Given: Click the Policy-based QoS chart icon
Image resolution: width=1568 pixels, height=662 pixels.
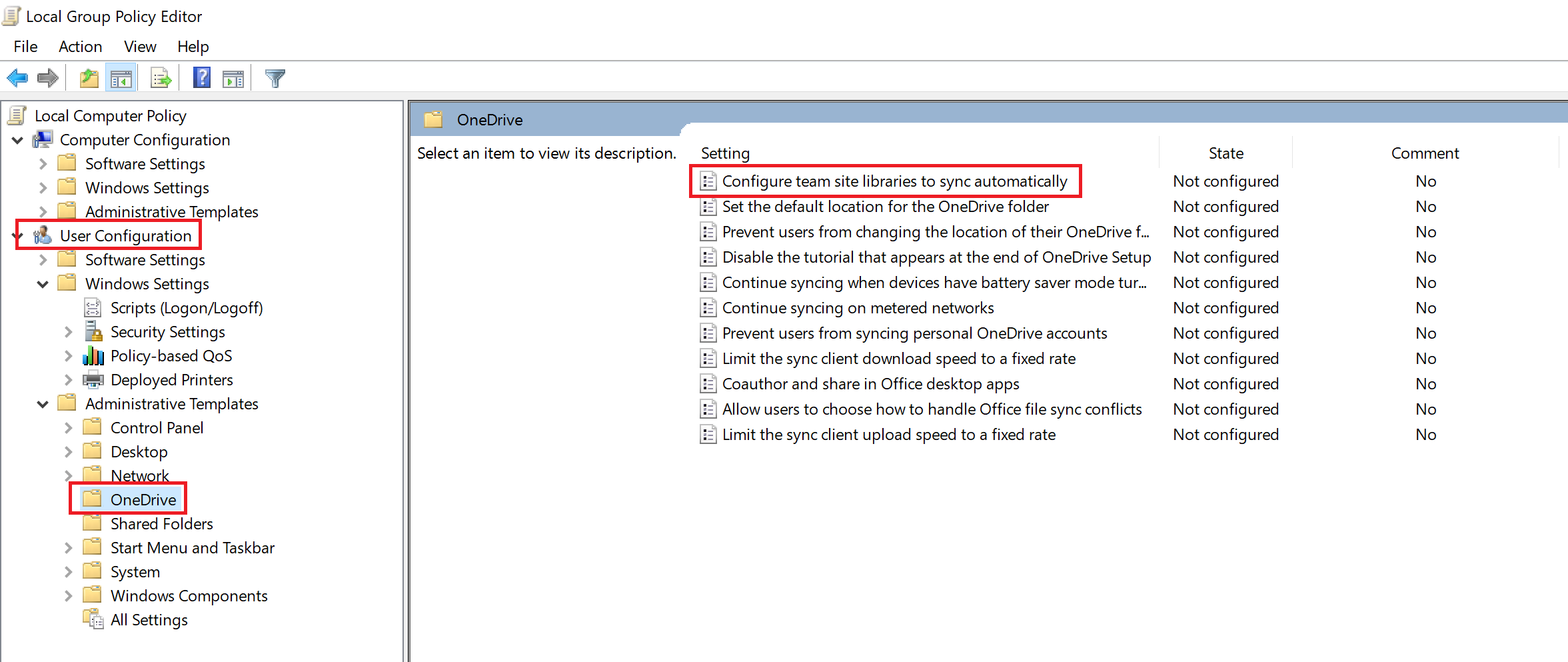Looking at the screenshot, I should [93, 355].
